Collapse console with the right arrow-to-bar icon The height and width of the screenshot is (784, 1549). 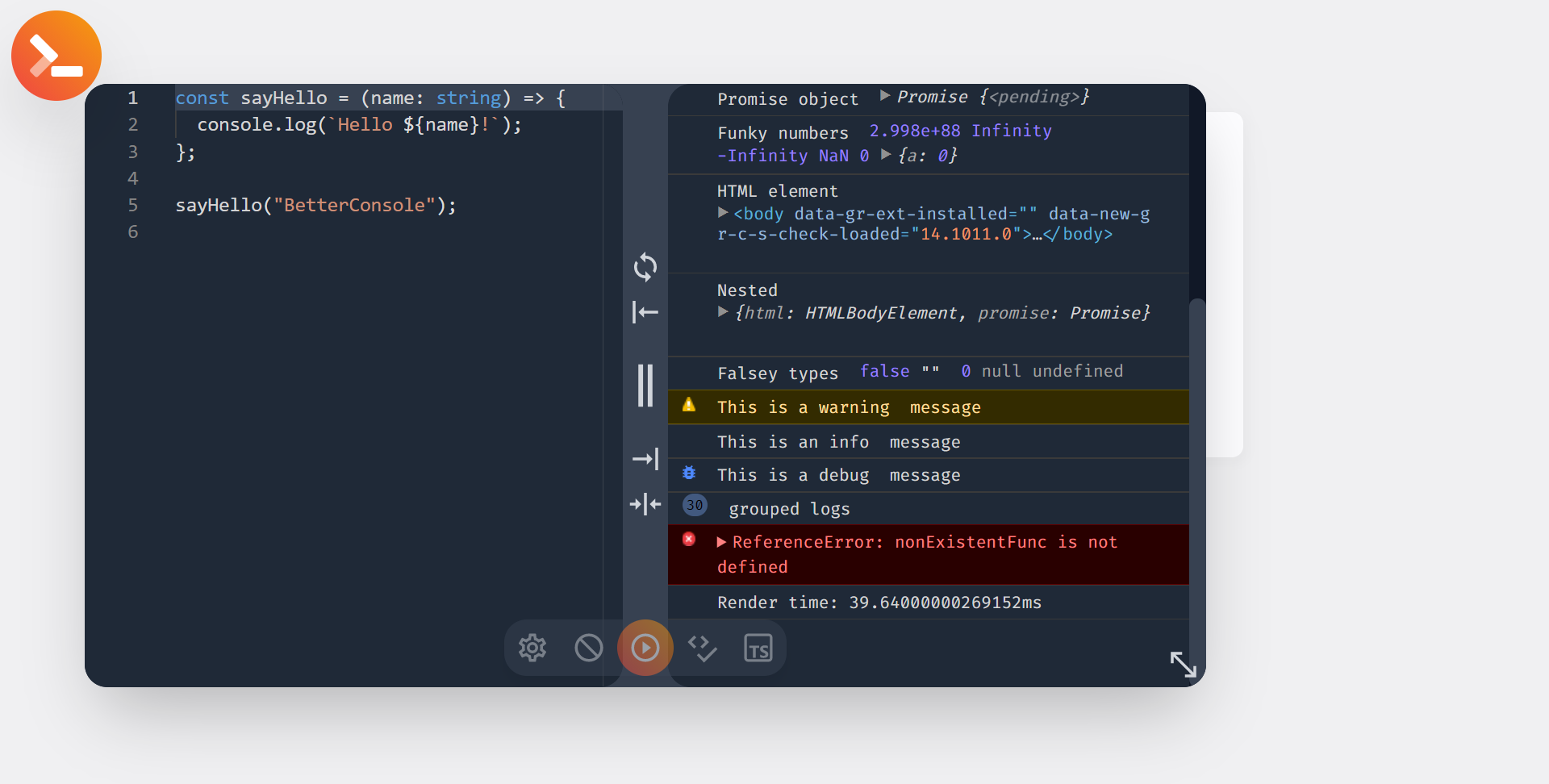pos(645,459)
